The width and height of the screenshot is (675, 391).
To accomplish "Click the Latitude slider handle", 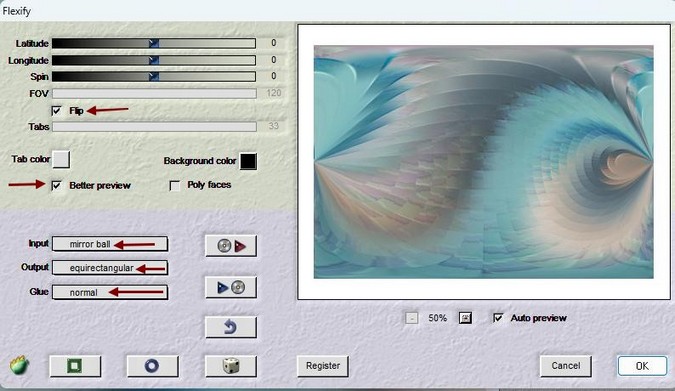I will tap(154, 43).
